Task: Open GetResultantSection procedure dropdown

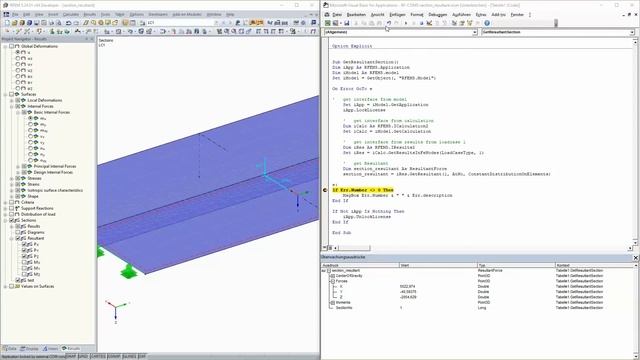Action: pos(632,32)
